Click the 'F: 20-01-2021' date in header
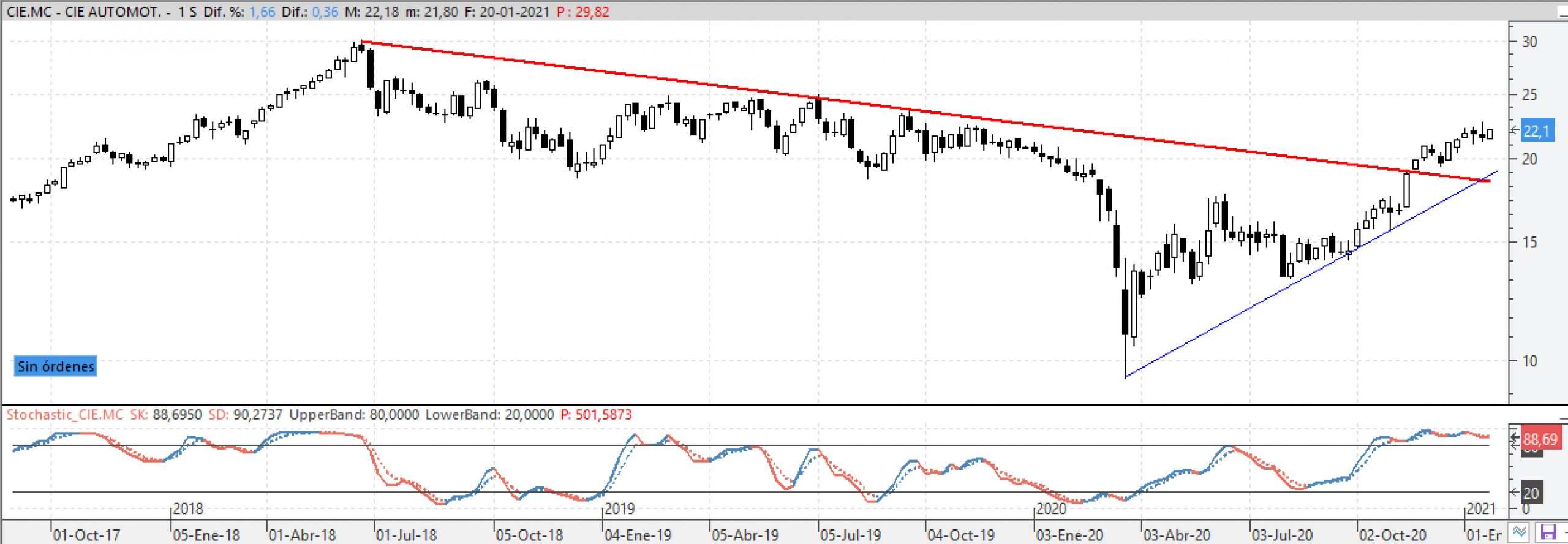 (x=507, y=12)
